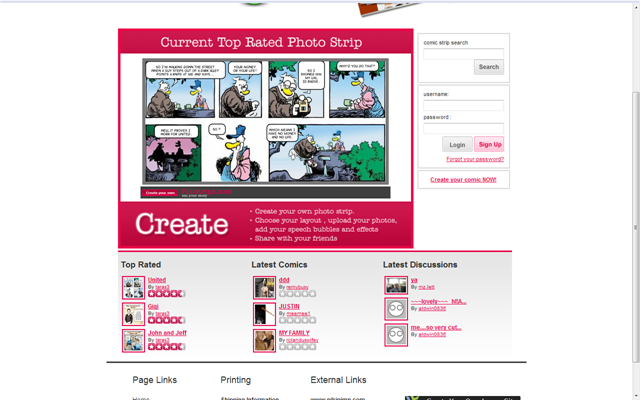
Task: Click author taras3 under United
Action: pyautogui.click(x=162, y=287)
